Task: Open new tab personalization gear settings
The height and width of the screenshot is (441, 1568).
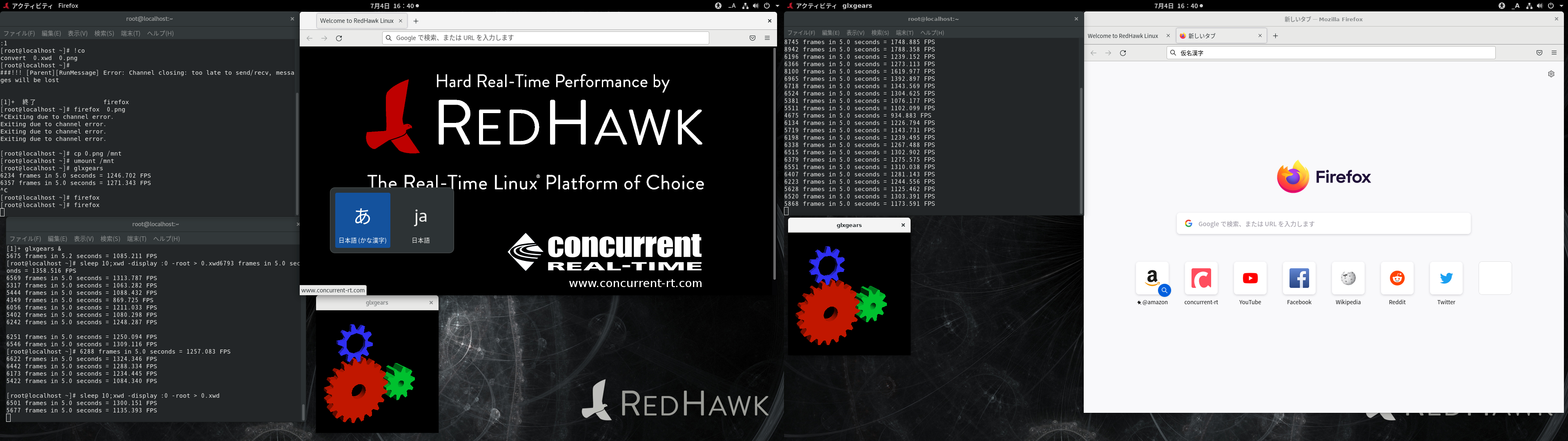Action: point(1551,73)
